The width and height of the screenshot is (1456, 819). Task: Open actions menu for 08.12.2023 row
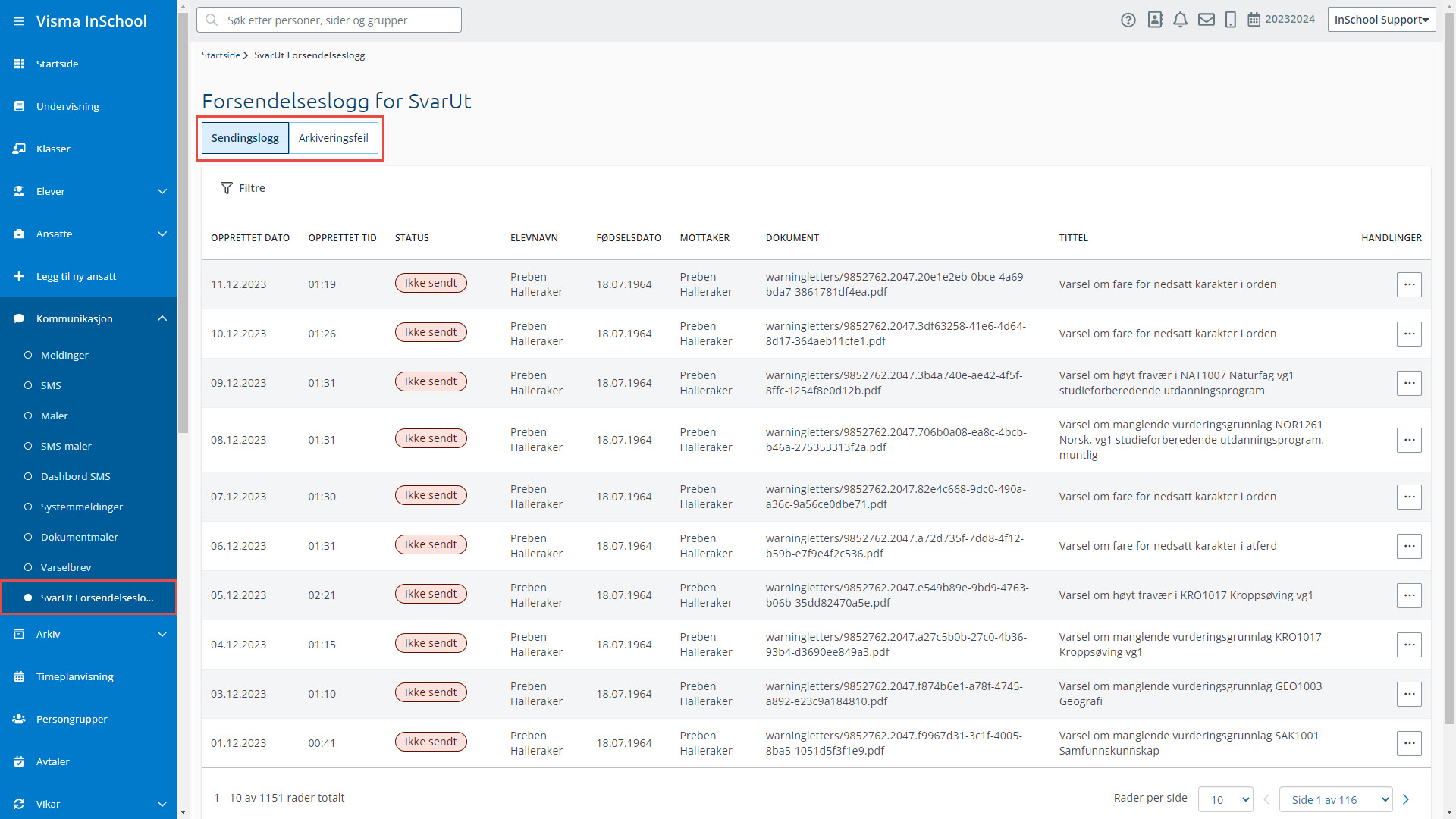click(x=1409, y=440)
